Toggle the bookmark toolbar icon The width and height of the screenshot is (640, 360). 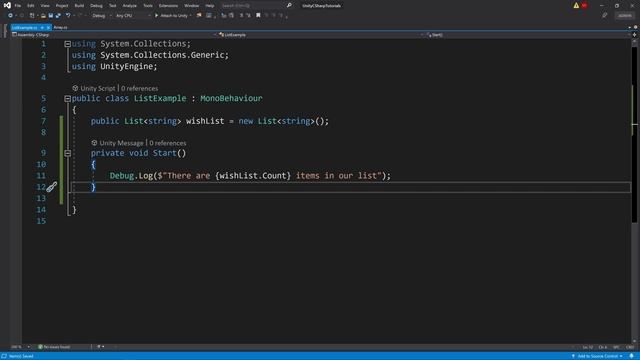[258, 16]
